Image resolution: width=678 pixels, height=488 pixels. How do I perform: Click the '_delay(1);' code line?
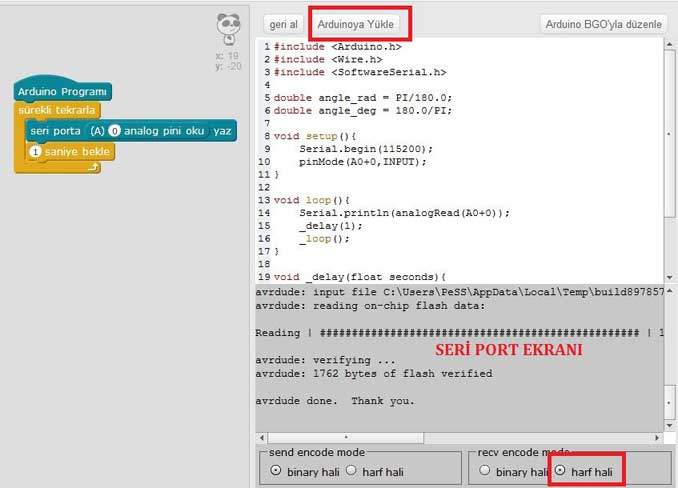pyautogui.click(x=331, y=226)
